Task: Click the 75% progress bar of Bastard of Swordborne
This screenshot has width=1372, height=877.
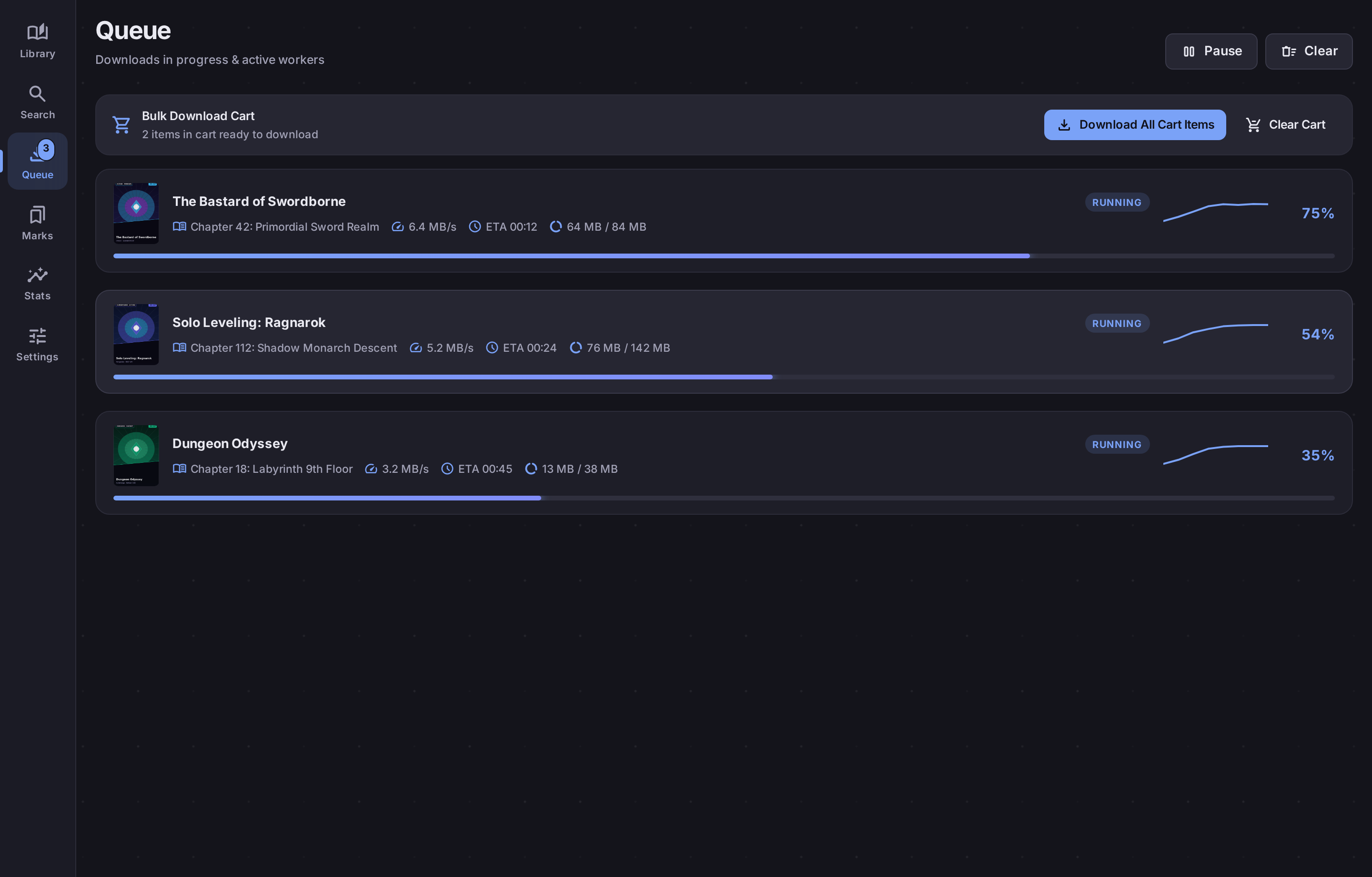Action: 724,256
